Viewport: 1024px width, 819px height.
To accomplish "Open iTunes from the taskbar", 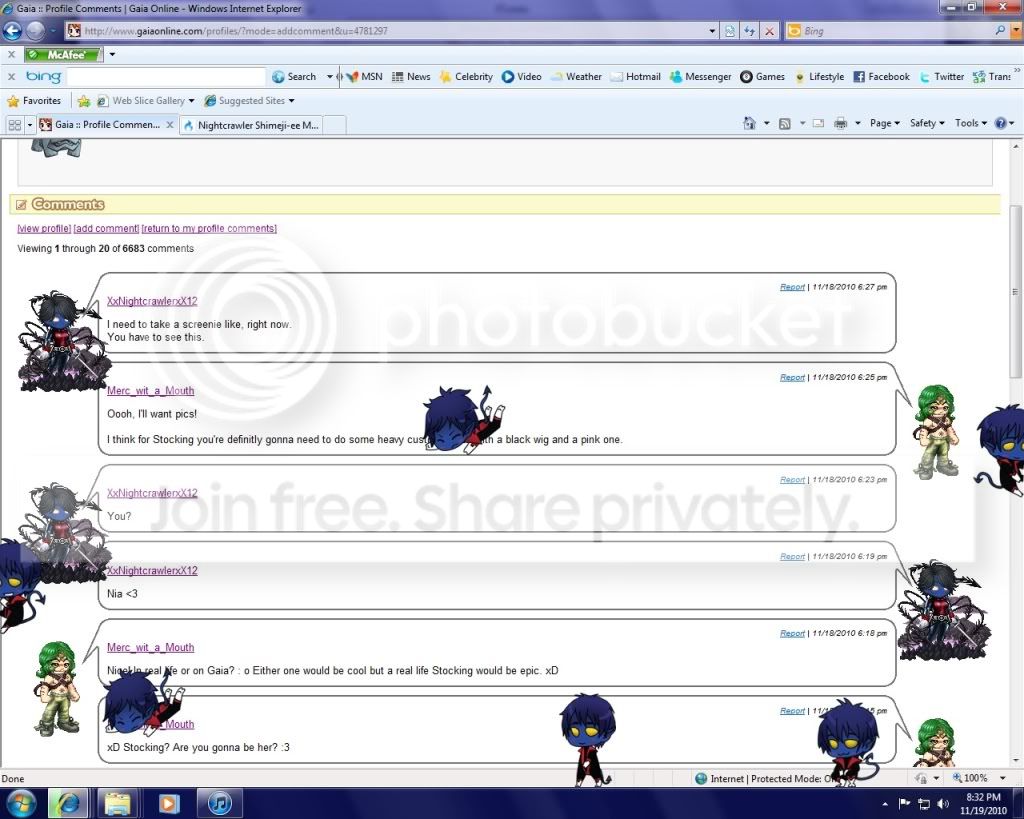I will [220, 803].
